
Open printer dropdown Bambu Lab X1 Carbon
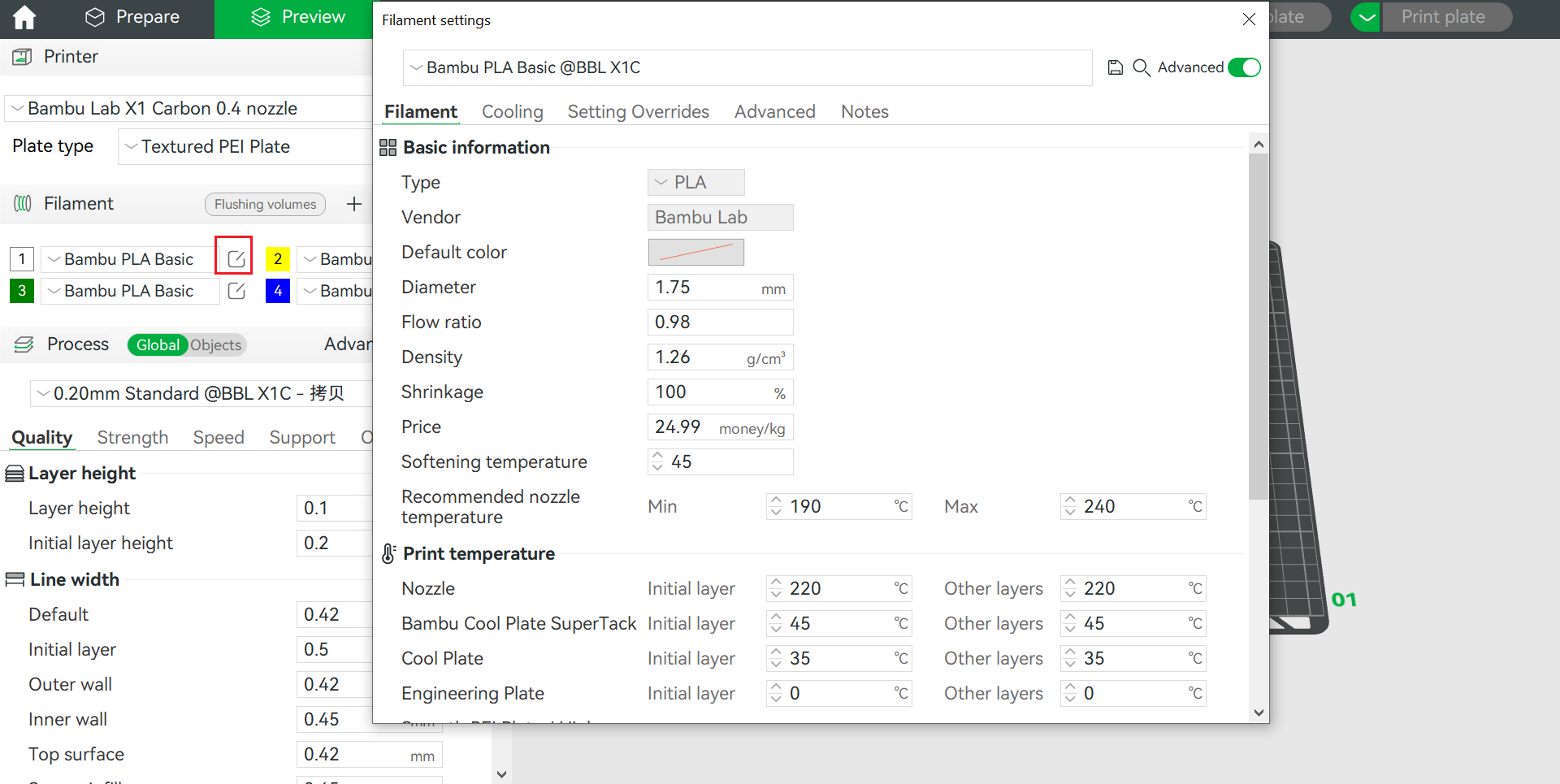tap(188, 108)
